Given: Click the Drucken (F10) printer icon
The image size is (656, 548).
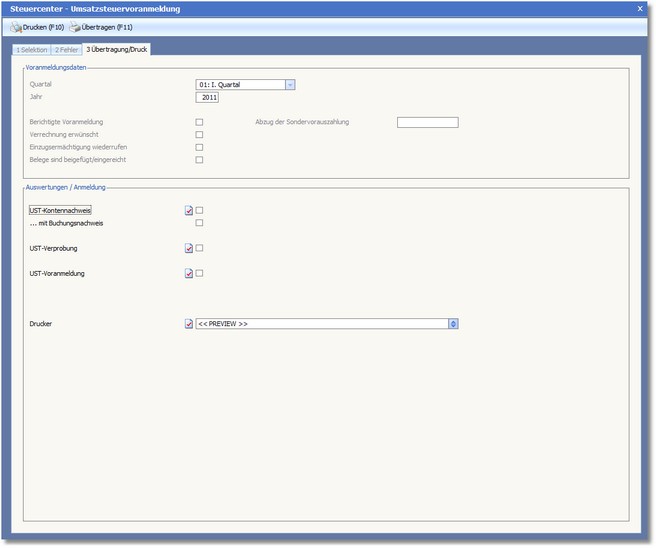Looking at the screenshot, I should 15,27.
